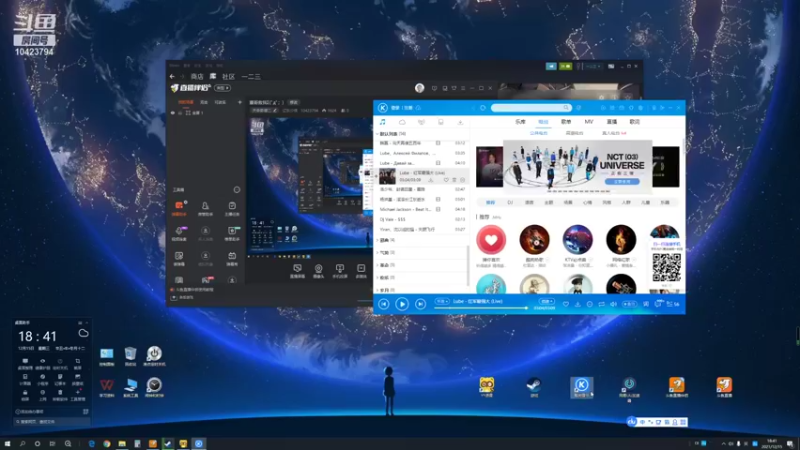Image resolution: width=800 pixels, height=450 pixels.
Task: Open the NCT UNIVERSE banner
Action: pos(578,166)
